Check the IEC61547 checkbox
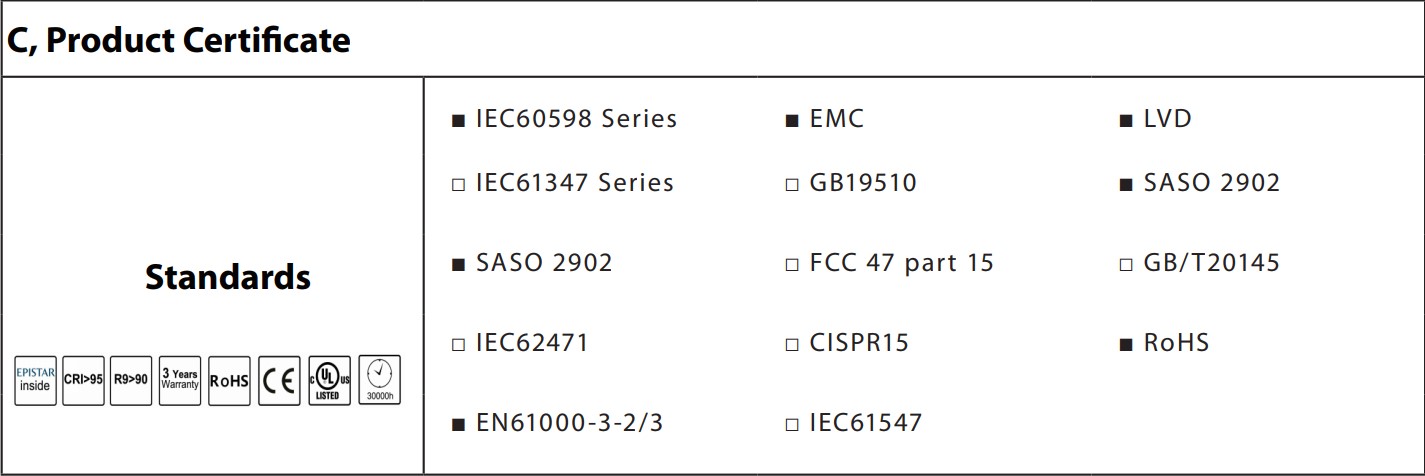The height and width of the screenshot is (476, 1425). pos(792,425)
